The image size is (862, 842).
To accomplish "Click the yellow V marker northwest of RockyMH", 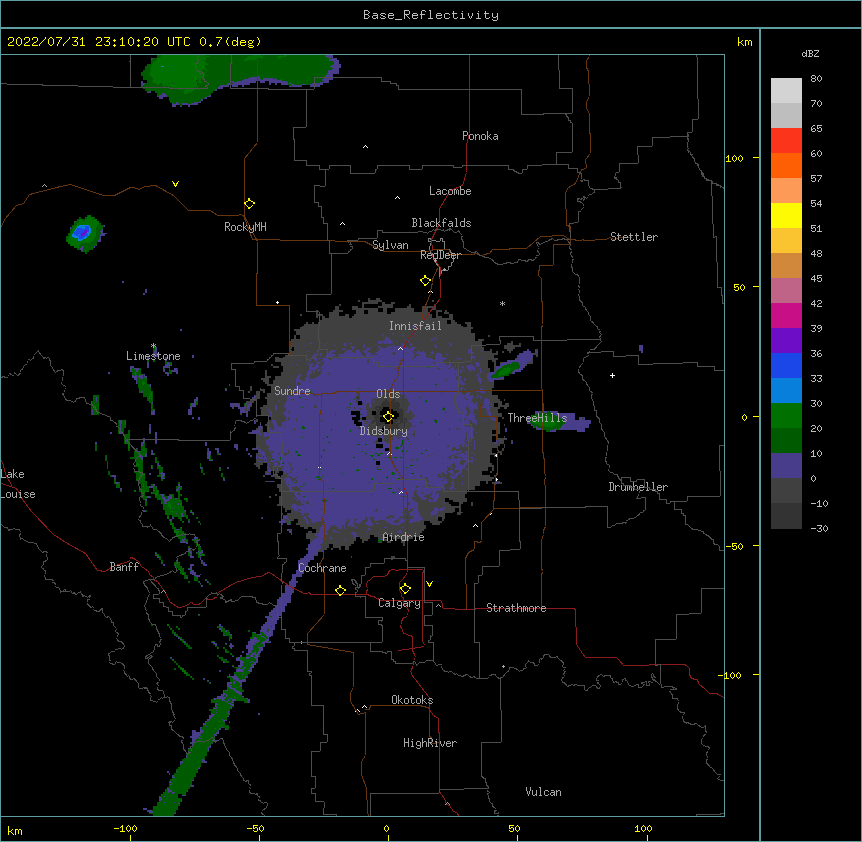I will 175,184.
